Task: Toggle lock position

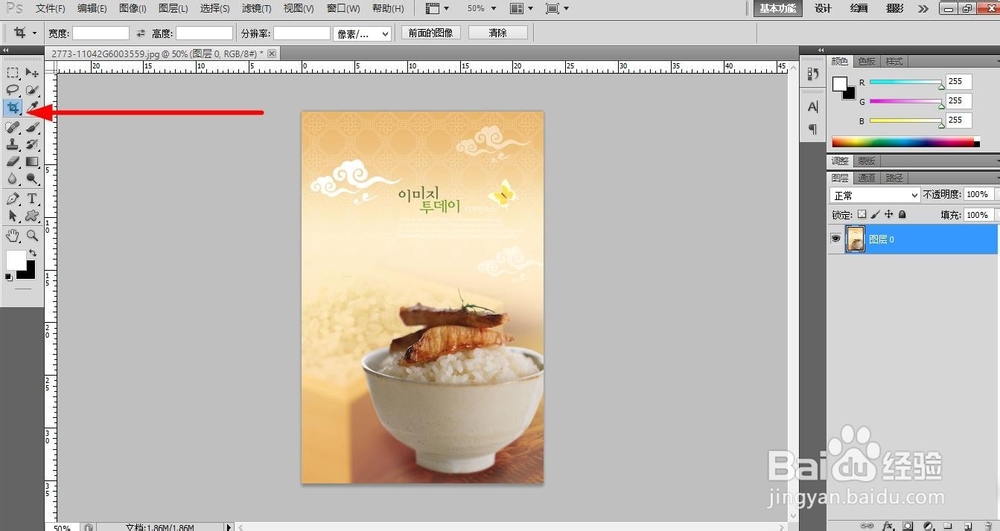Action: tap(888, 215)
